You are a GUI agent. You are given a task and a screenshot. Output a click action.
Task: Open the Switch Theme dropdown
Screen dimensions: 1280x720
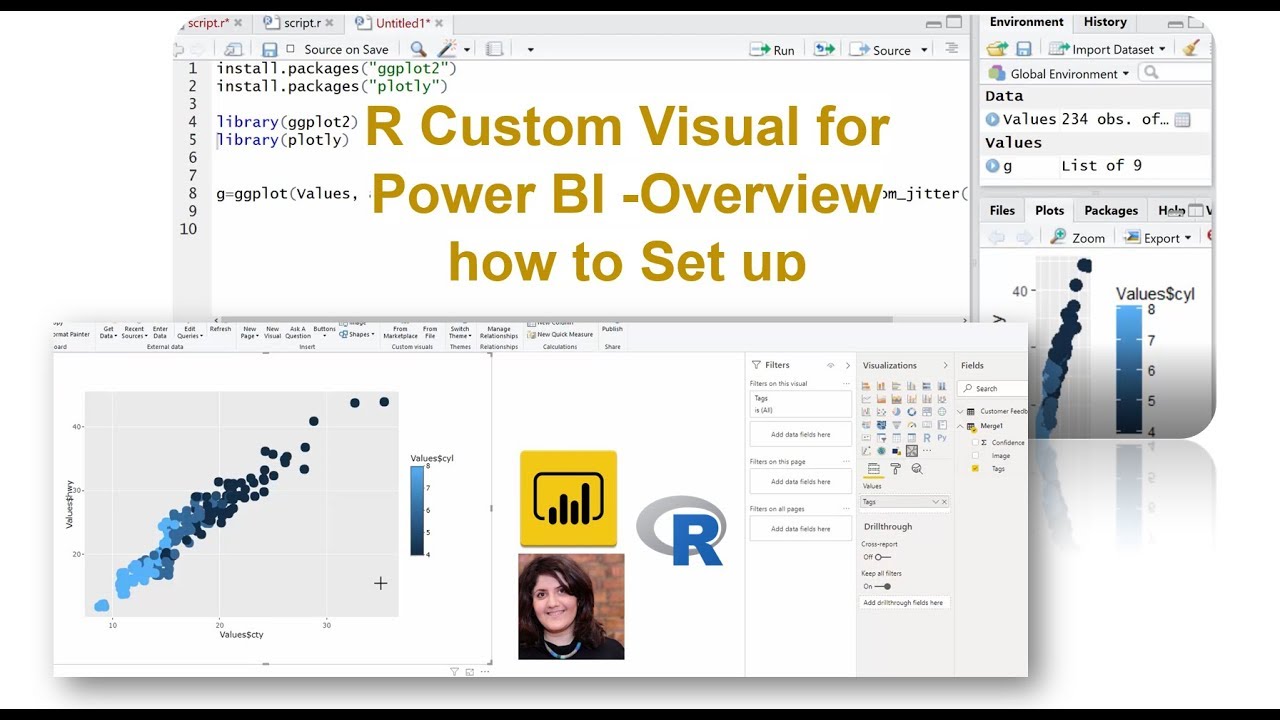point(459,332)
